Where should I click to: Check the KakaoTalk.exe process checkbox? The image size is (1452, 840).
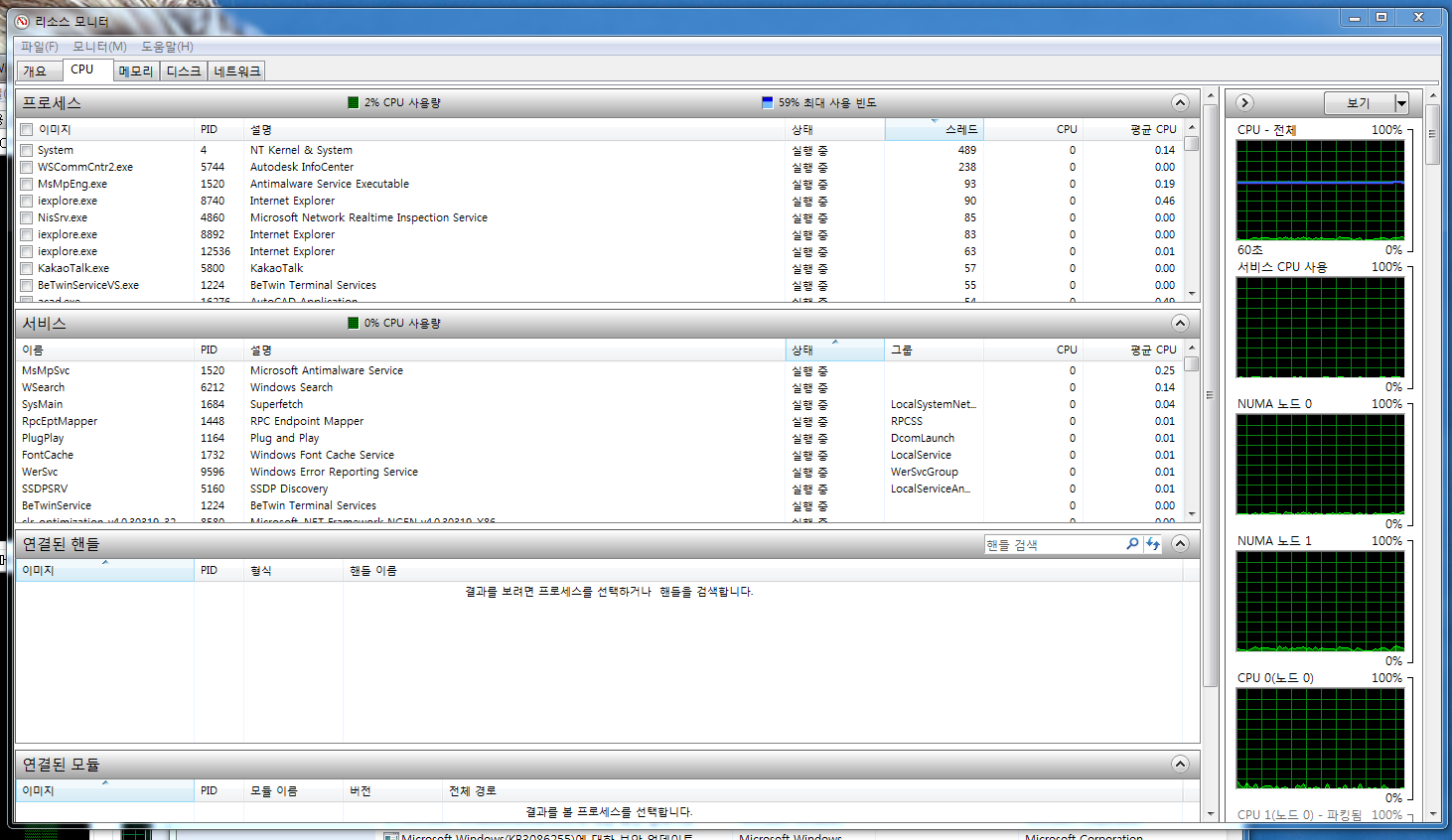[x=27, y=269]
